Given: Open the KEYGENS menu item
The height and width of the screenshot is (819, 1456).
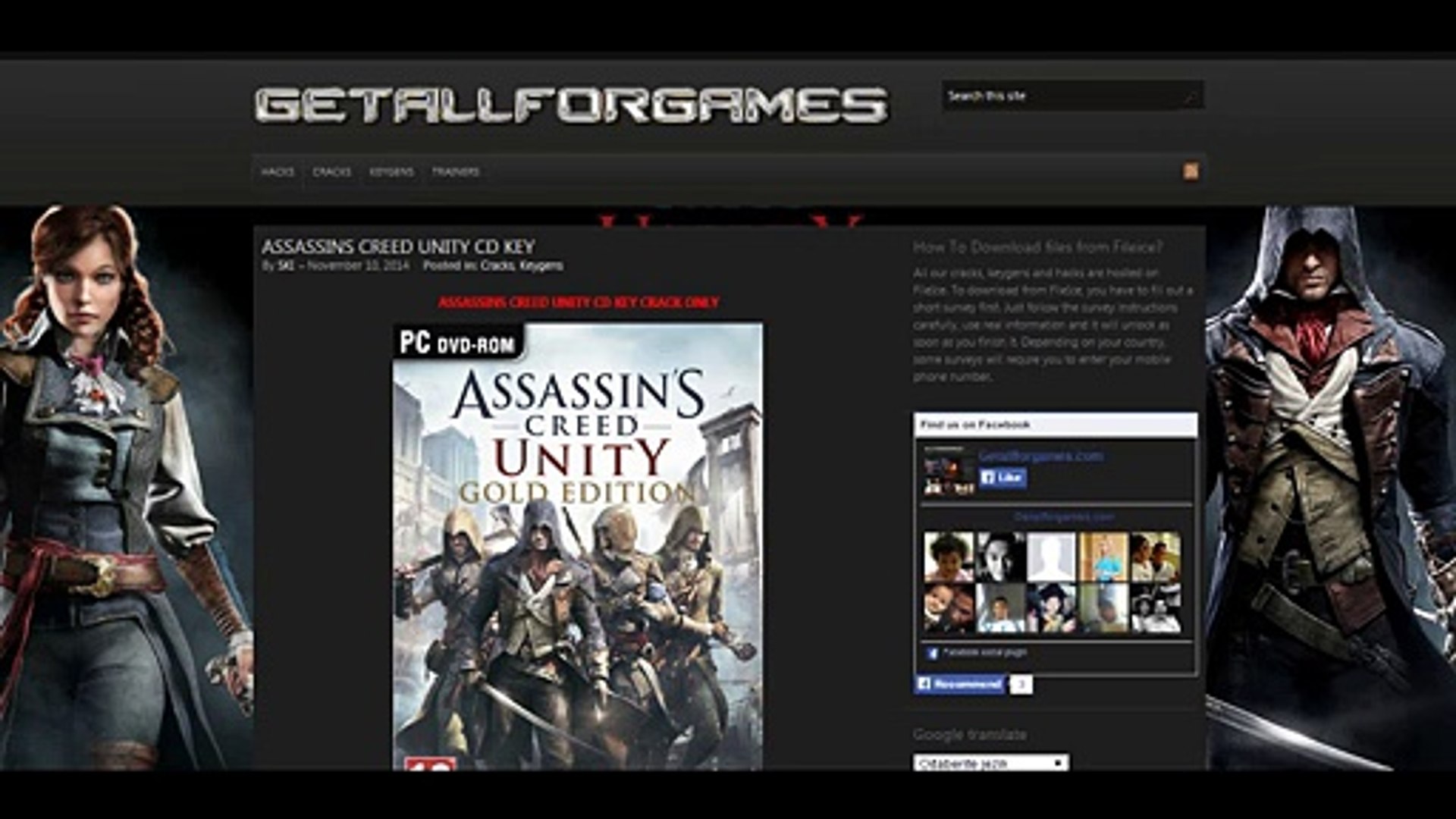Looking at the screenshot, I should pyautogui.click(x=391, y=172).
